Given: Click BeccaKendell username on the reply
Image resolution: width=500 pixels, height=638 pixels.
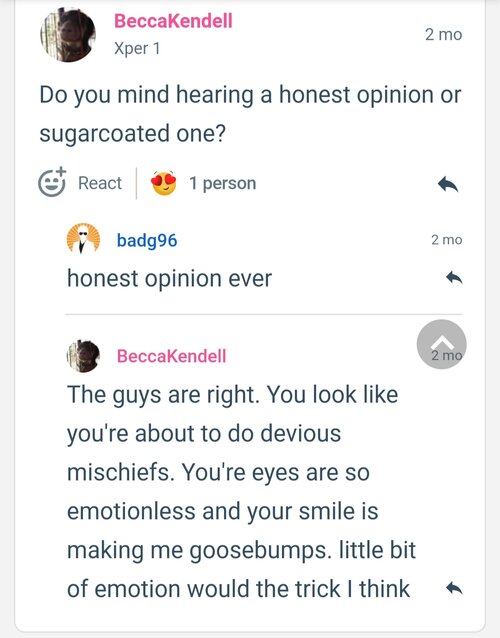Looking at the screenshot, I should tap(171, 356).
